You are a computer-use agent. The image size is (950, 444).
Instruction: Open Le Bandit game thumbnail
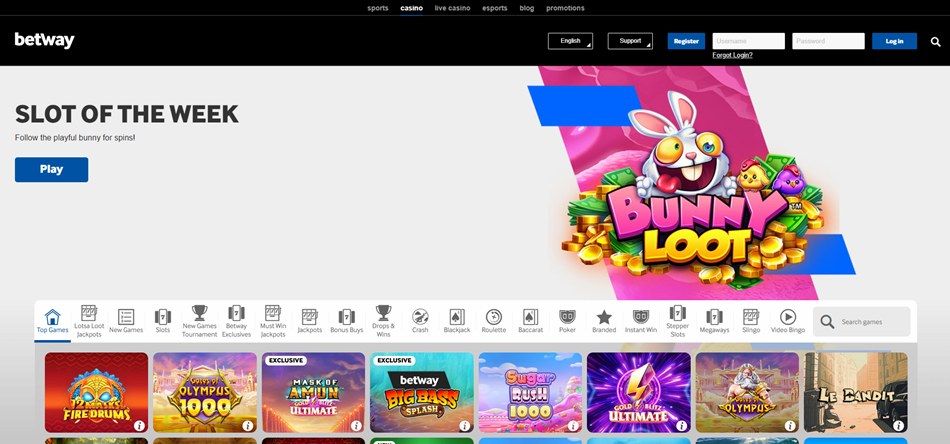pyautogui.click(x=855, y=393)
